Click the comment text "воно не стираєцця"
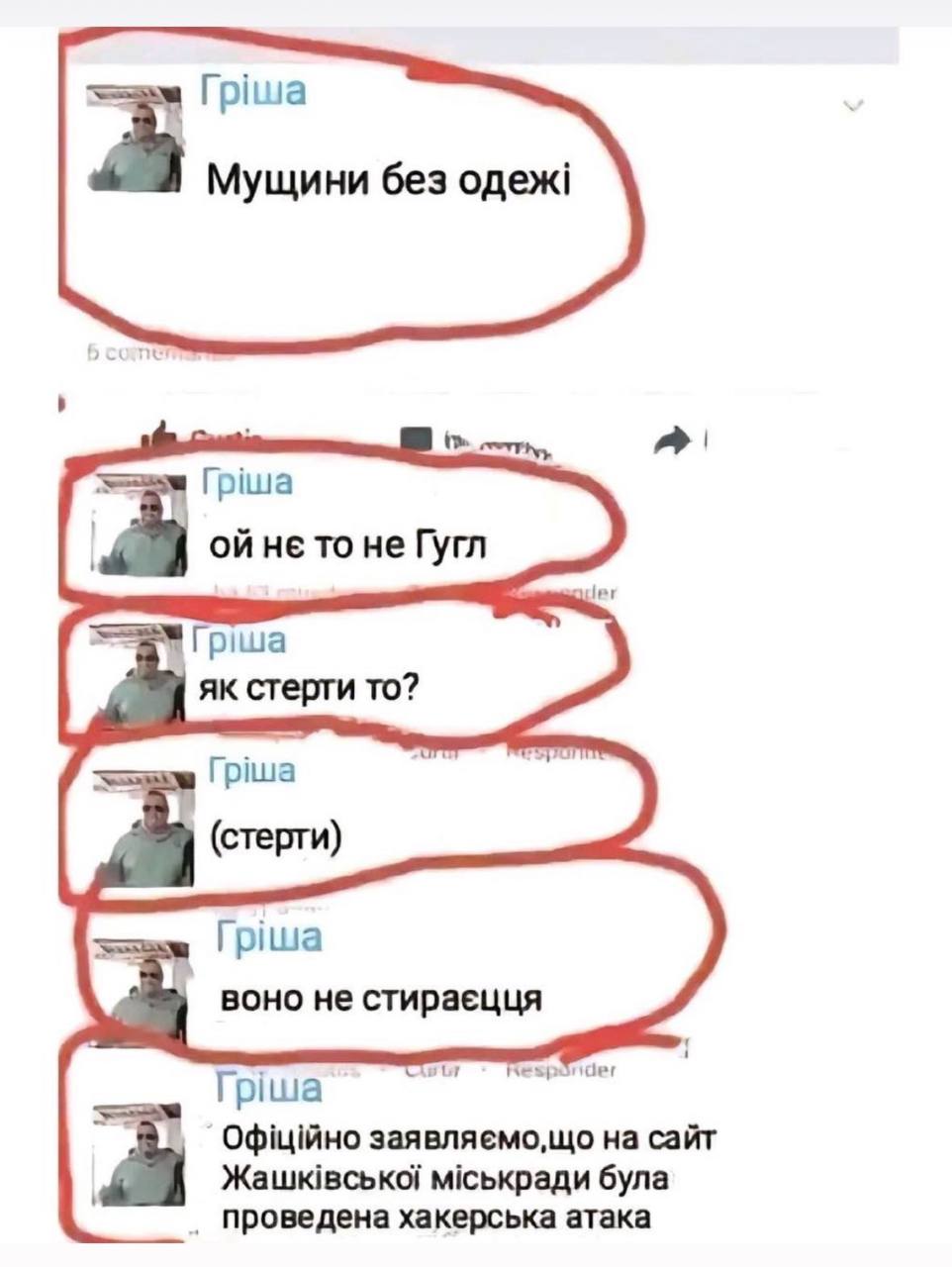This screenshot has height=1267, width=952. pyautogui.click(x=380, y=999)
